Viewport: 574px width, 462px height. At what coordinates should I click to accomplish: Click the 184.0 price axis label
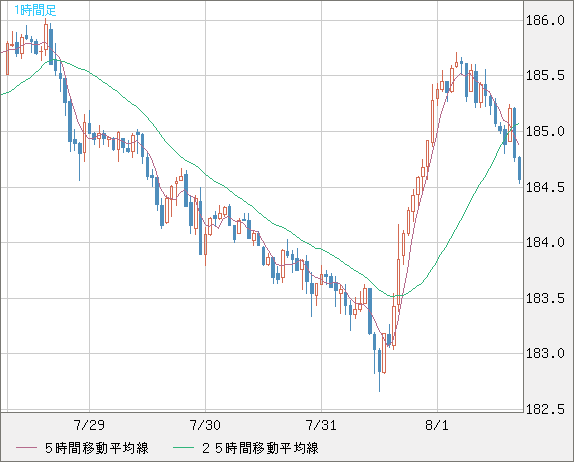point(545,242)
